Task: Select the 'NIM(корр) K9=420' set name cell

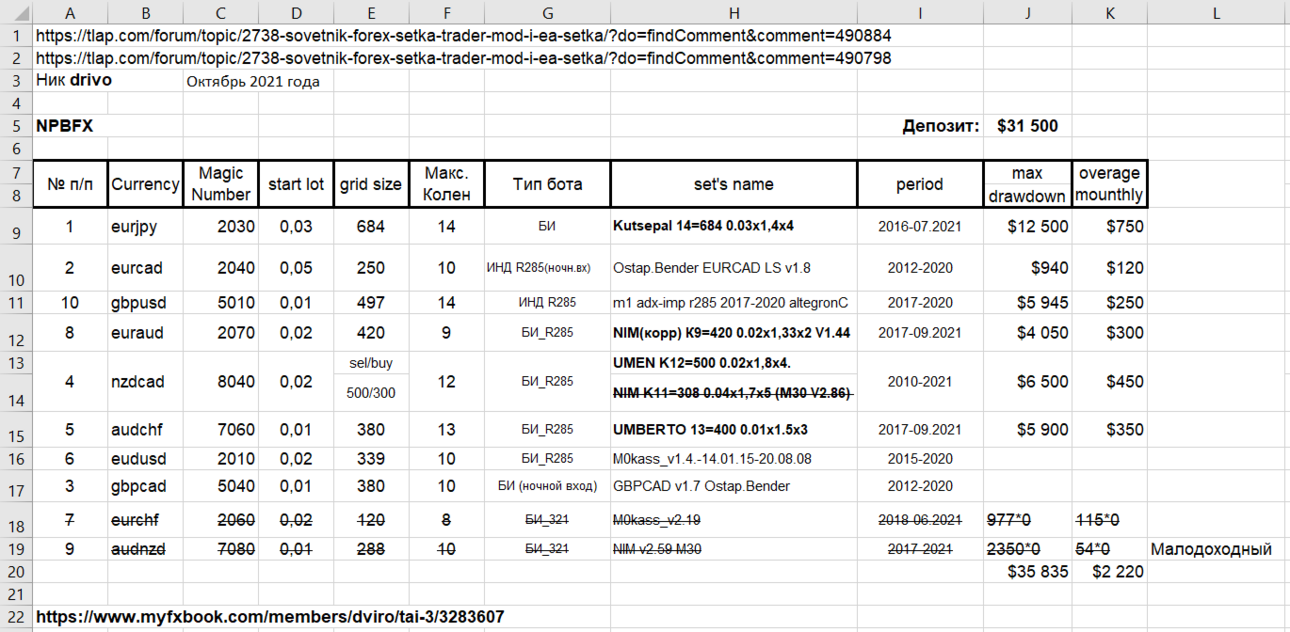Action: 733,333
